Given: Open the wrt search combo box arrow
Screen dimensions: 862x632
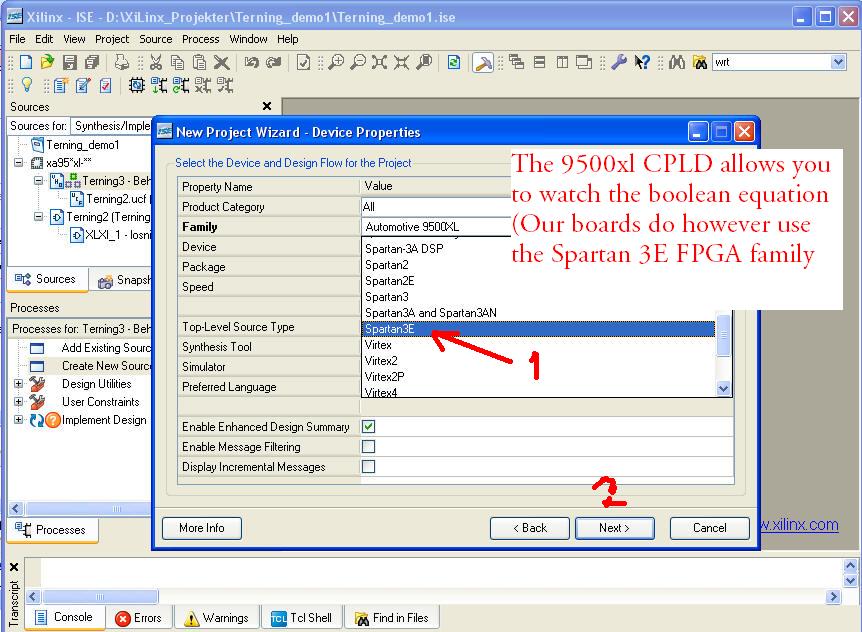Looking at the screenshot, I should pos(838,62).
